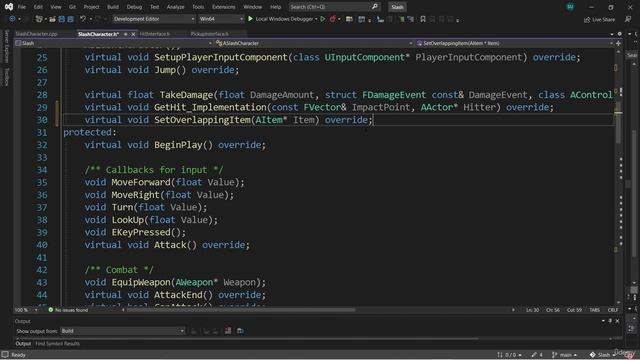
Task: Click the Clear All output icon
Action: pyautogui.click(x=228, y=331)
